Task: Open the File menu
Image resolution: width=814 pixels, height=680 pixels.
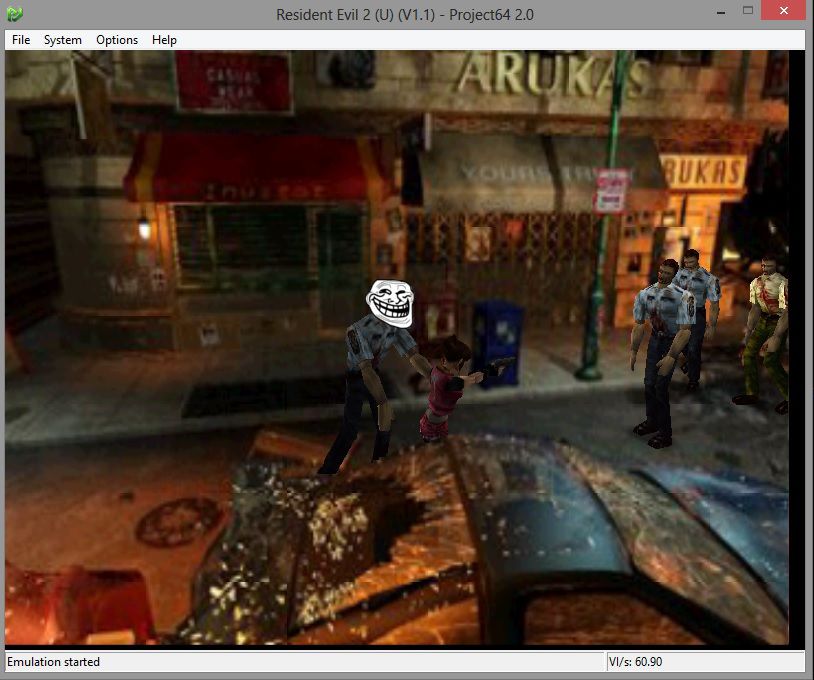Action: pos(21,40)
